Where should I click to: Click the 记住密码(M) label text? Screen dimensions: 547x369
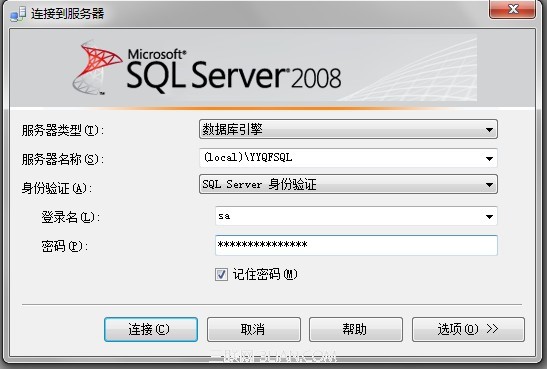pyautogui.click(x=265, y=274)
